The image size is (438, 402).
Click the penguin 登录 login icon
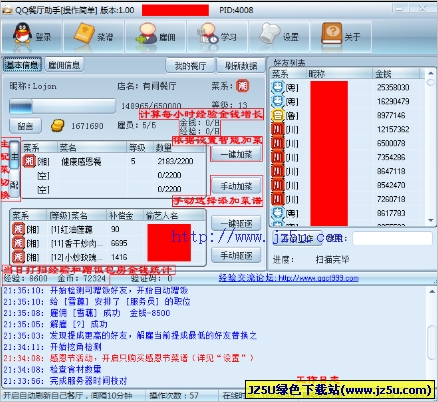click(22, 34)
